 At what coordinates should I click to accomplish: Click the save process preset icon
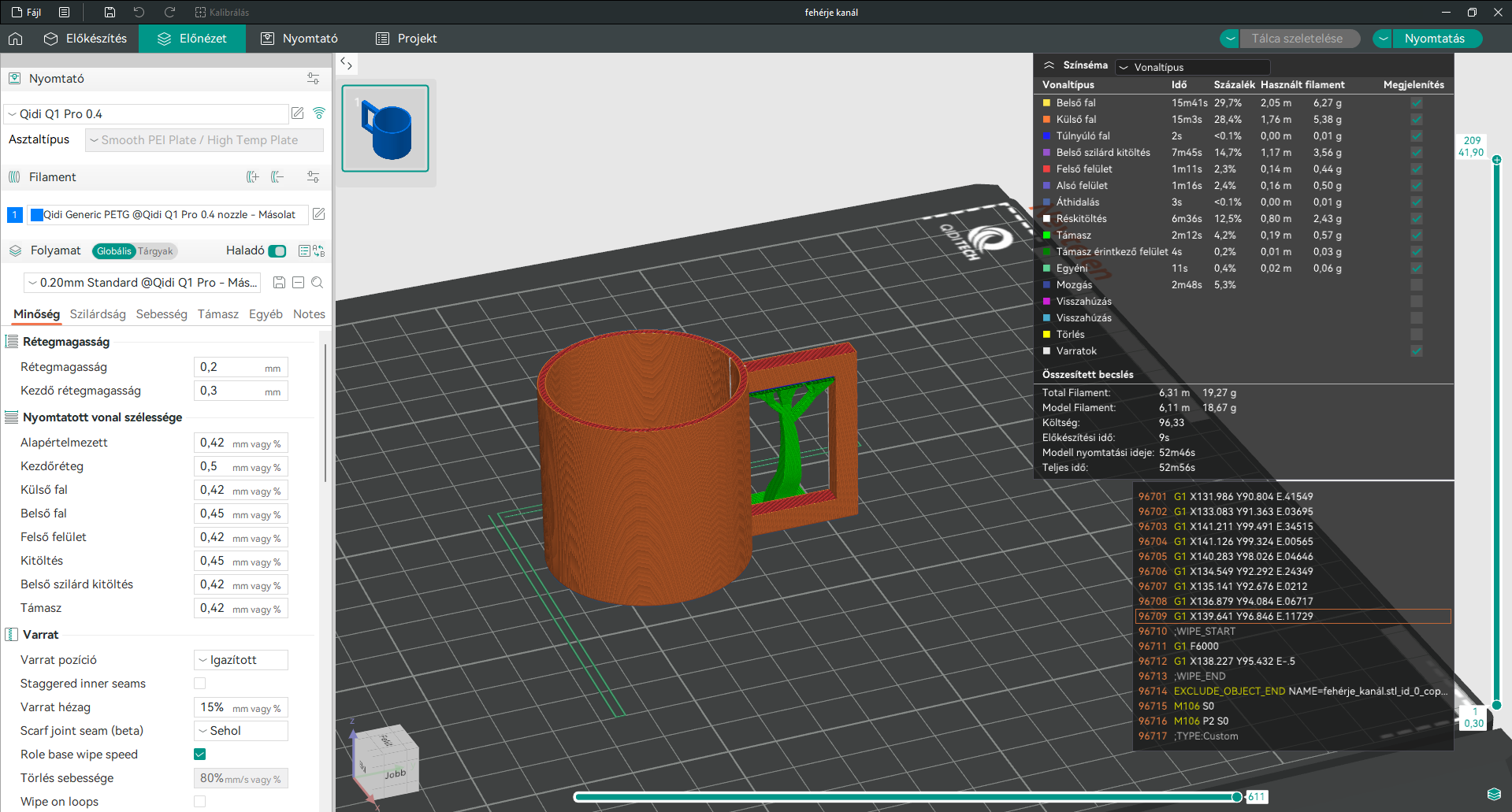pos(279,283)
